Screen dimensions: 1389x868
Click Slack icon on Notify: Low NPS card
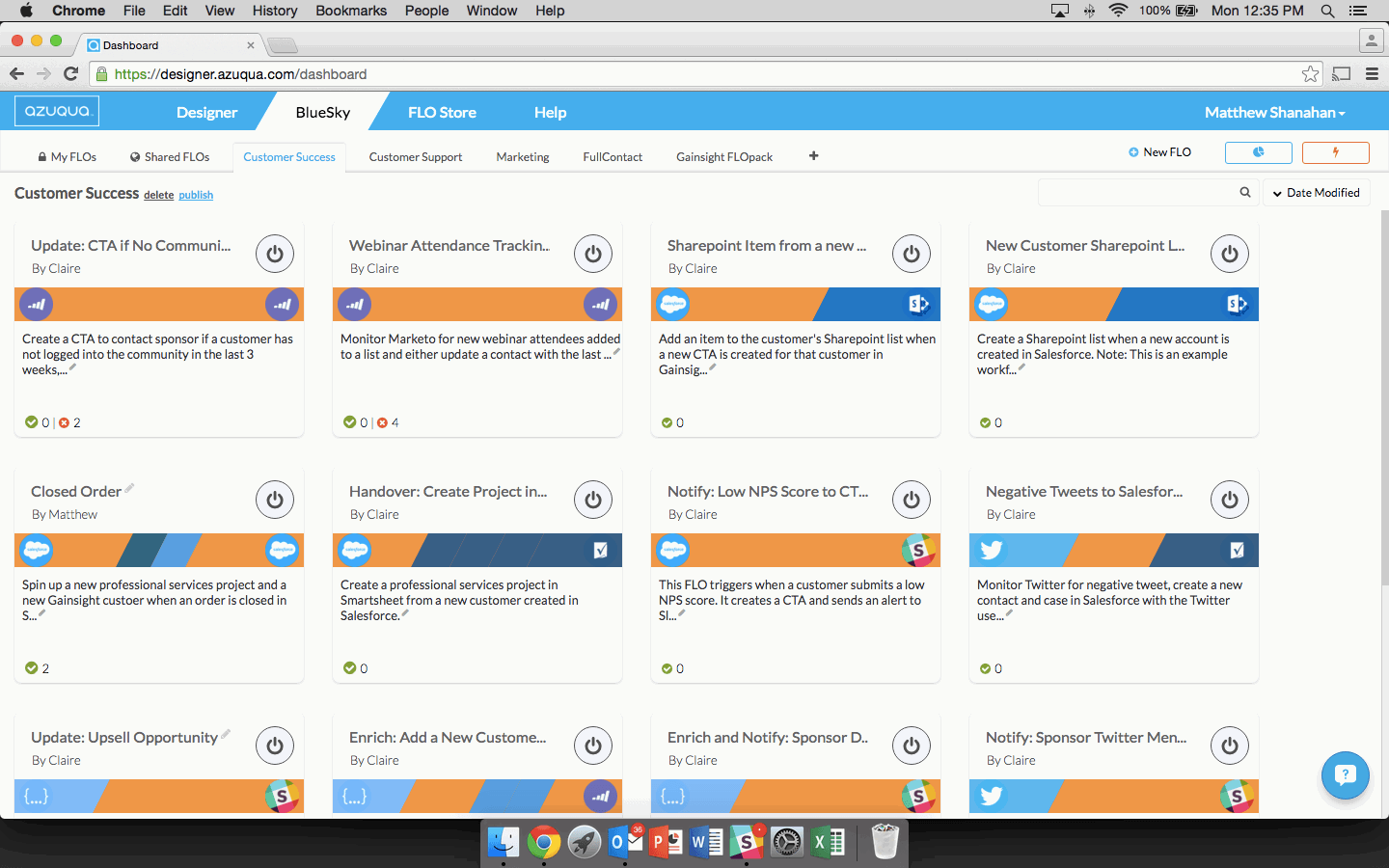coord(918,550)
